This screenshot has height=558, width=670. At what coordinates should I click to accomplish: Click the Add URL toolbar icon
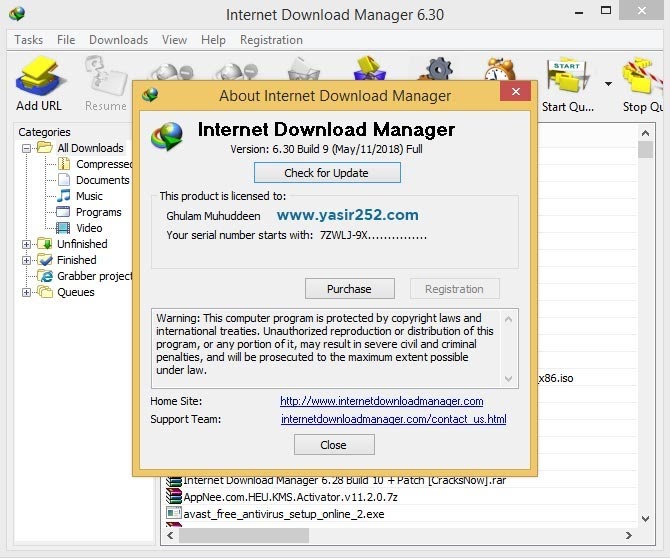tap(39, 77)
